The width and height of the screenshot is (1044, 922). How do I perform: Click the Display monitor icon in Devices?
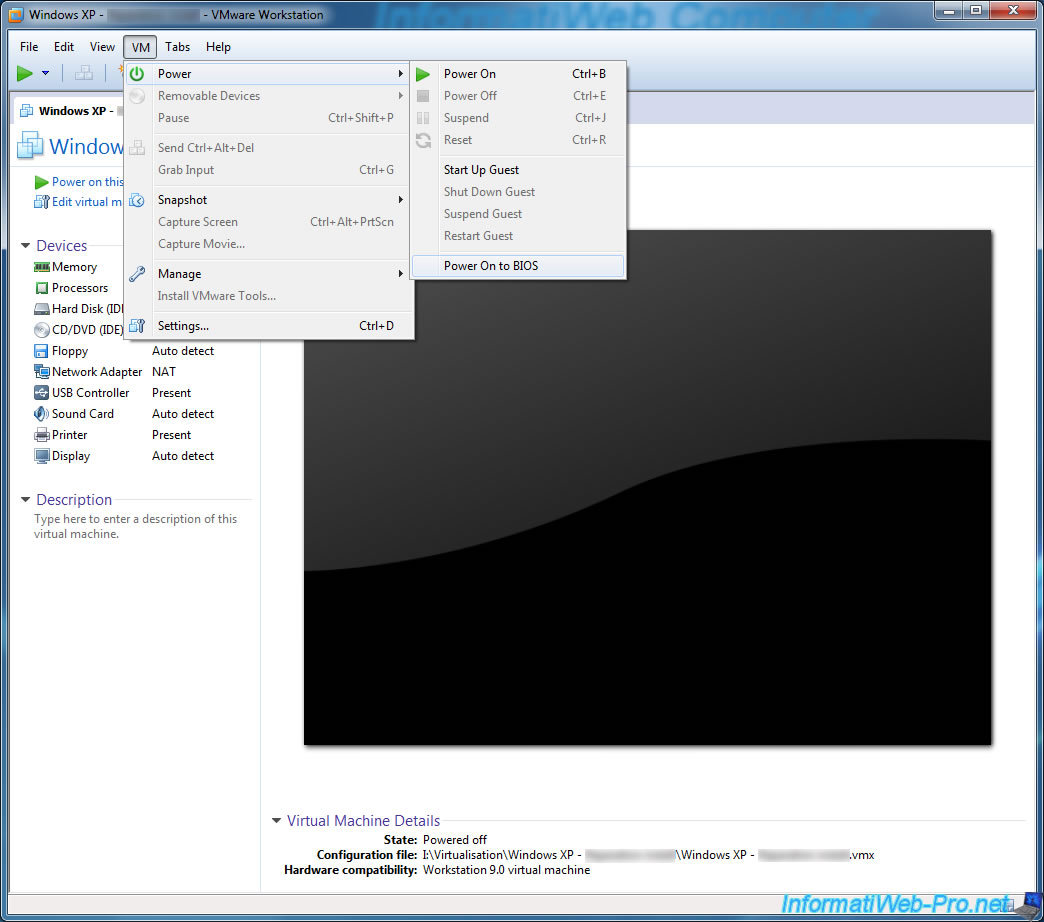coord(41,456)
